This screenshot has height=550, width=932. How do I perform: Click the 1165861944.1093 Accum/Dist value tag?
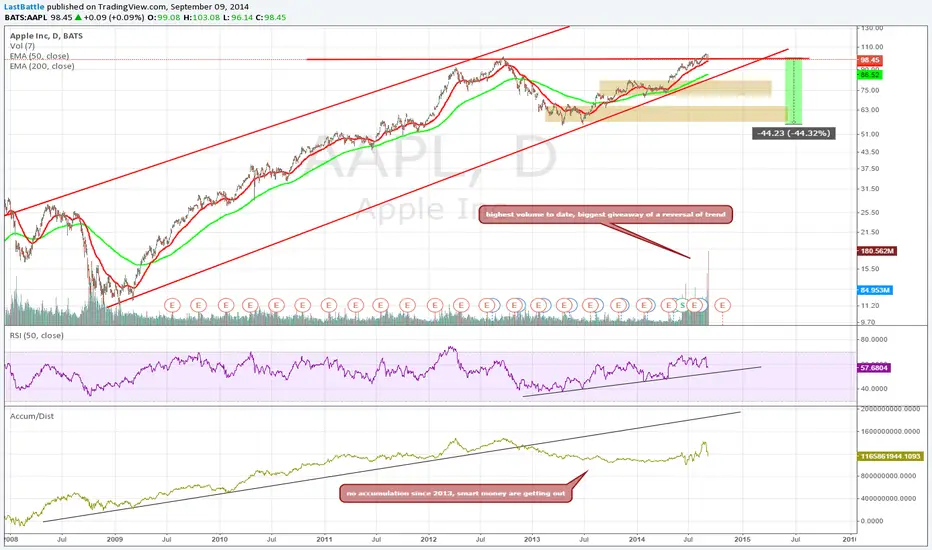coord(890,456)
